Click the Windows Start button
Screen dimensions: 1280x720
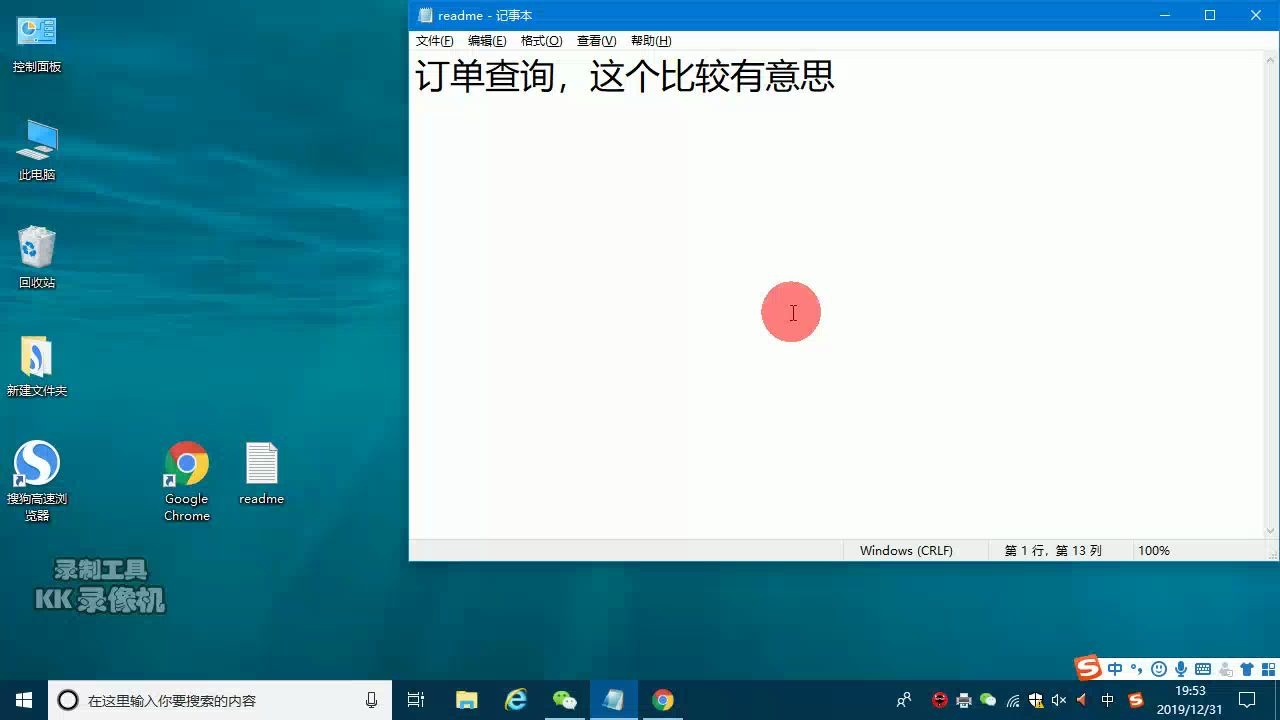(x=21, y=700)
